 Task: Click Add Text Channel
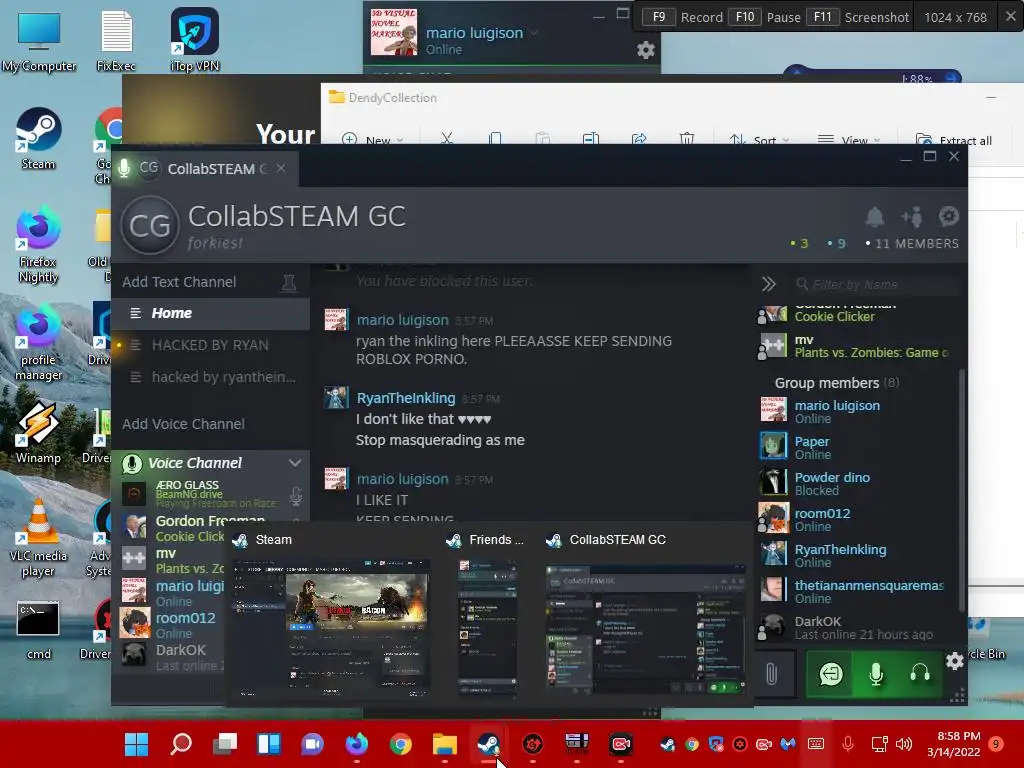(179, 282)
